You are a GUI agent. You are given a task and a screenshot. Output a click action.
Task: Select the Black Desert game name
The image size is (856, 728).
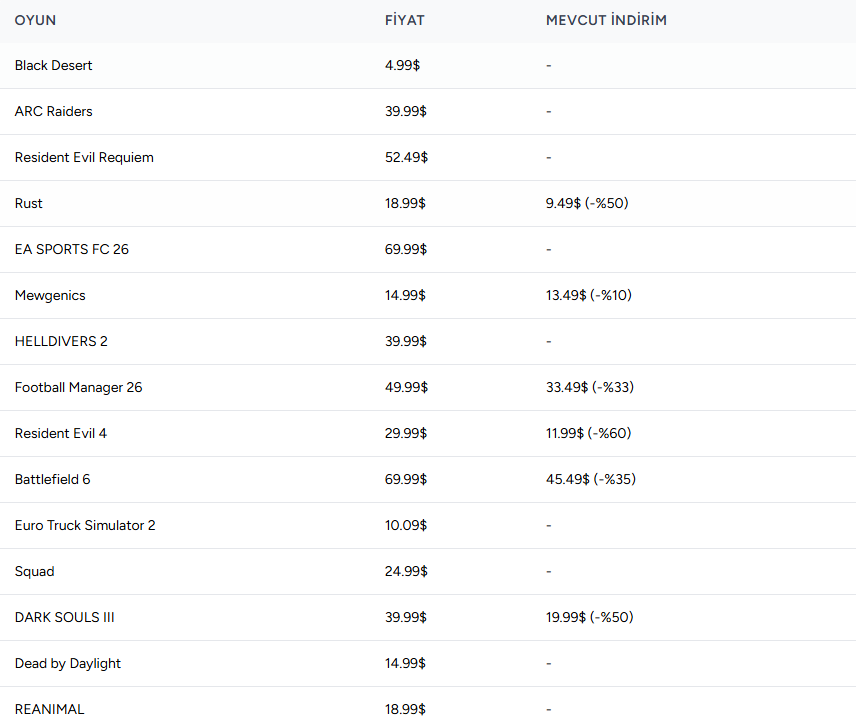pyautogui.click(x=54, y=65)
